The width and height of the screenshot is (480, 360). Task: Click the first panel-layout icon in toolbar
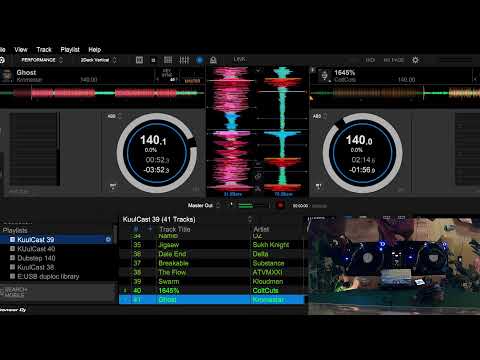[139, 60]
